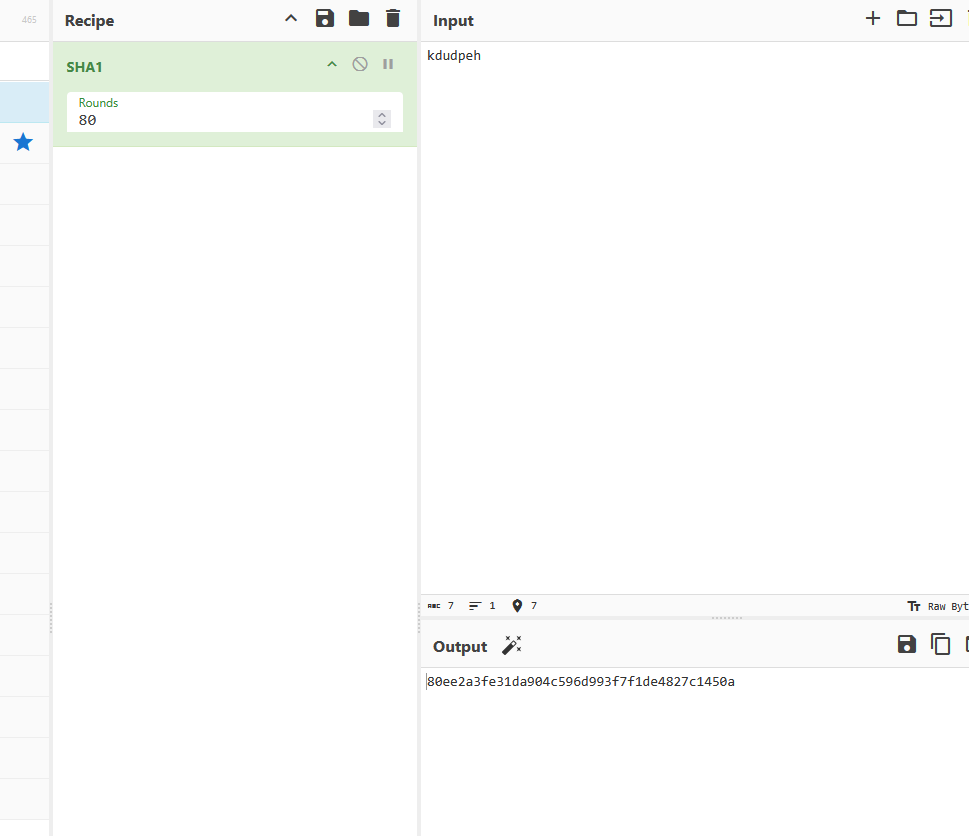Click the input length counter

tap(441, 606)
